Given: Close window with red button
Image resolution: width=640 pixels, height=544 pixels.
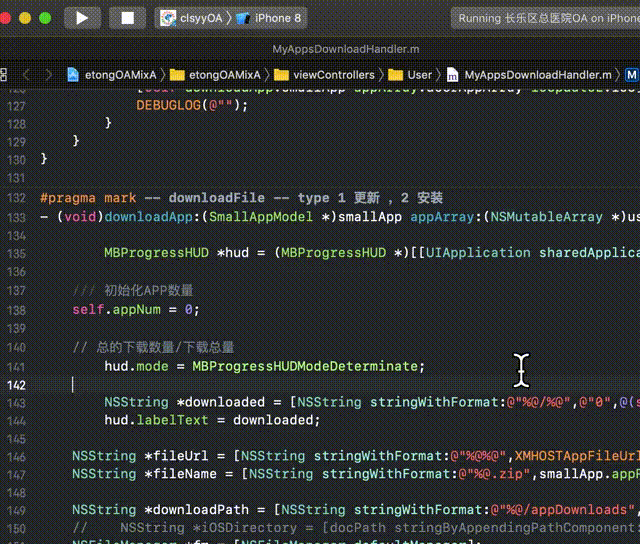Looking at the screenshot, I should 5,18.
